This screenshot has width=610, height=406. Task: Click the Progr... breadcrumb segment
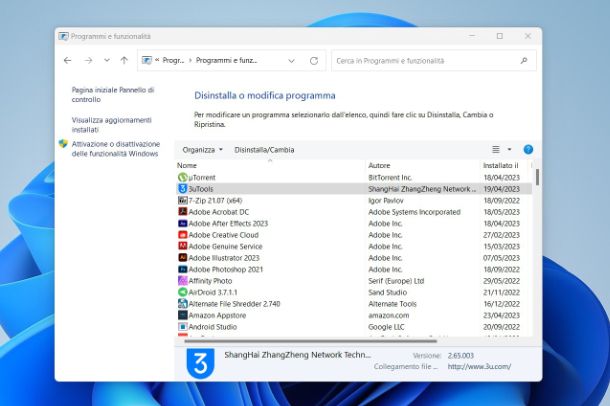[173, 60]
